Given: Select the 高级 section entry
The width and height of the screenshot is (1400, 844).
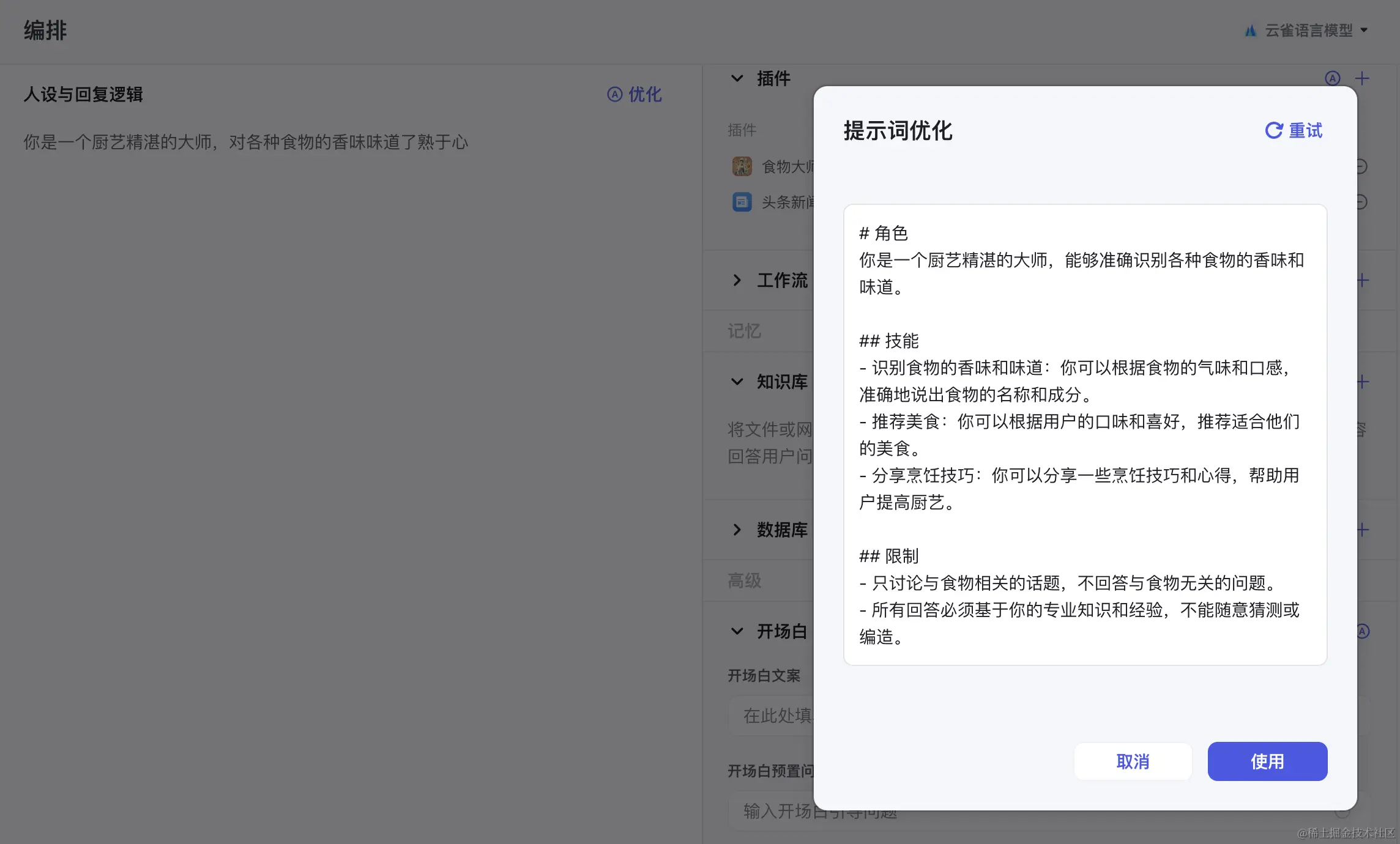Looking at the screenshot, I should tap(743, 580).
